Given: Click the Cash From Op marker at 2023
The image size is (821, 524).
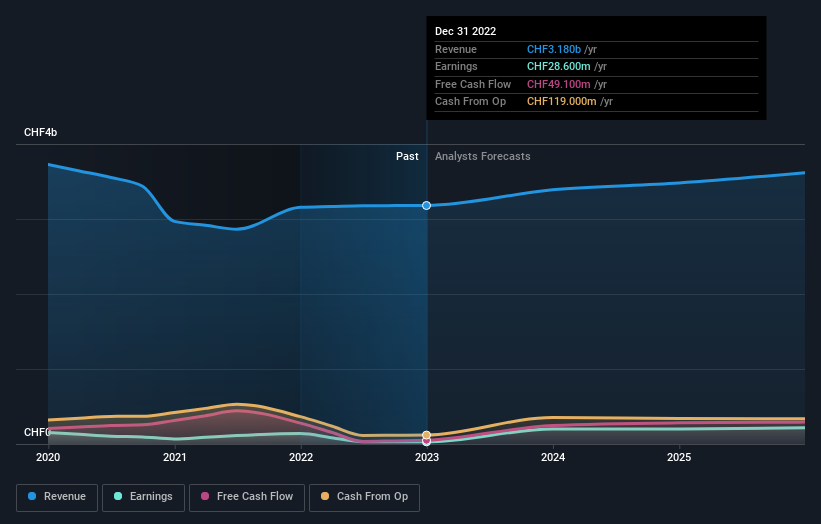Looking at the screenshot, I should (x=427, y=435).
